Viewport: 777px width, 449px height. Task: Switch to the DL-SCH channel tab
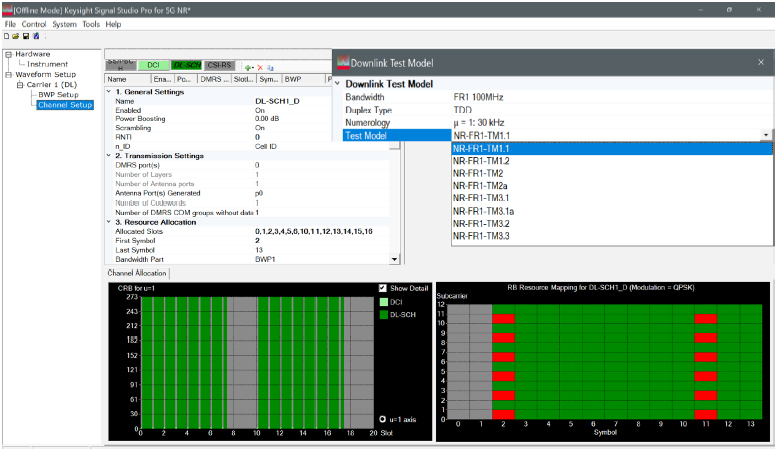click(187, 65)
